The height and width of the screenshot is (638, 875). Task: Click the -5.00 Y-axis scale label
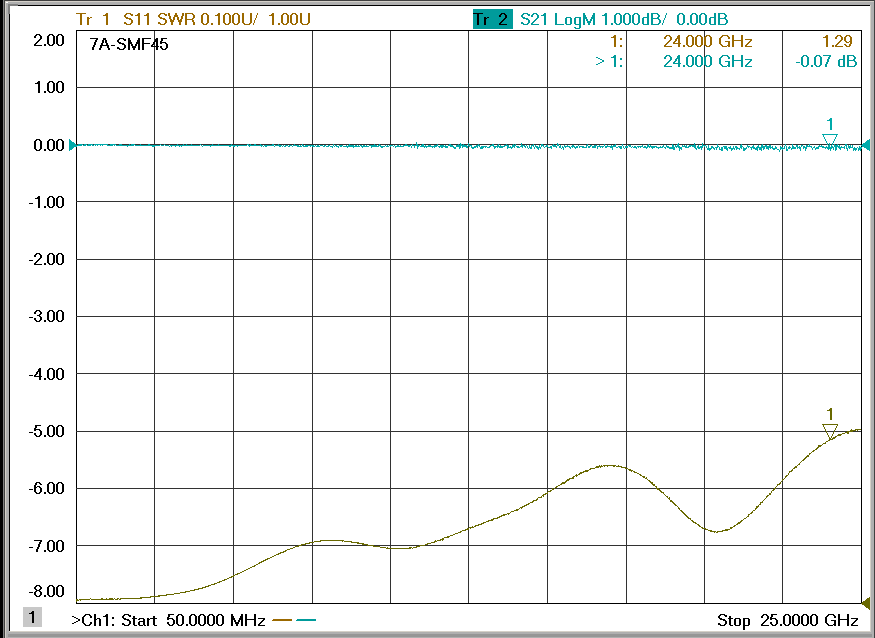pos(46,431)
